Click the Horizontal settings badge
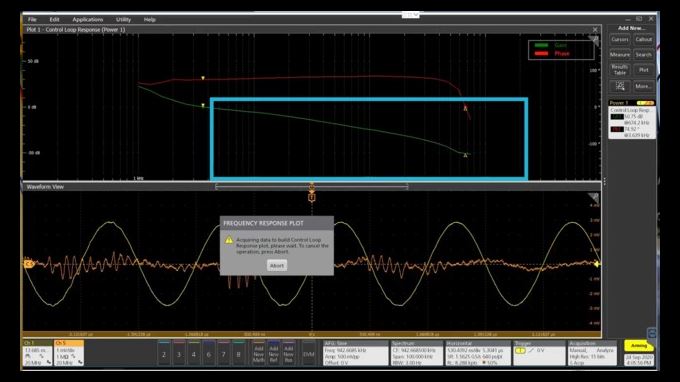The width and height of the screenshot is (680, 382). 476,353
